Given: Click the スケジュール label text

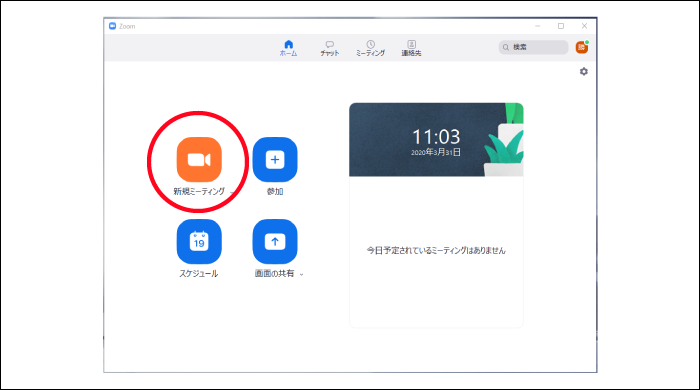Looking at the screenshot, I should [199, 274].
